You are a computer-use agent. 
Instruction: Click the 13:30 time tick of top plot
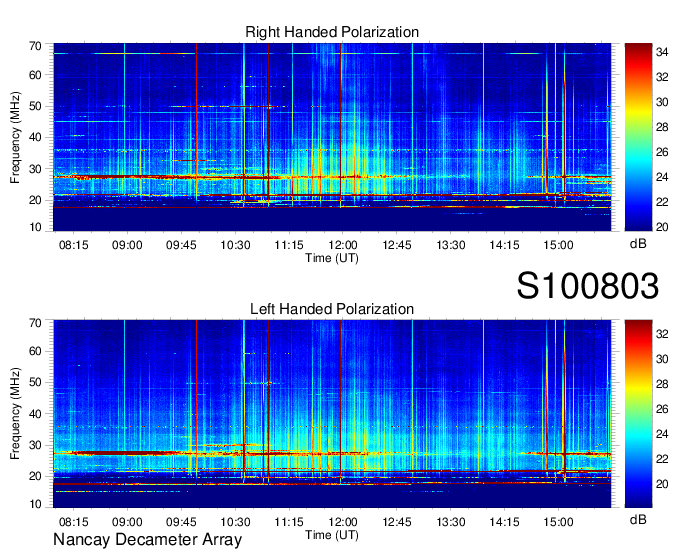[x=451, y=245]
